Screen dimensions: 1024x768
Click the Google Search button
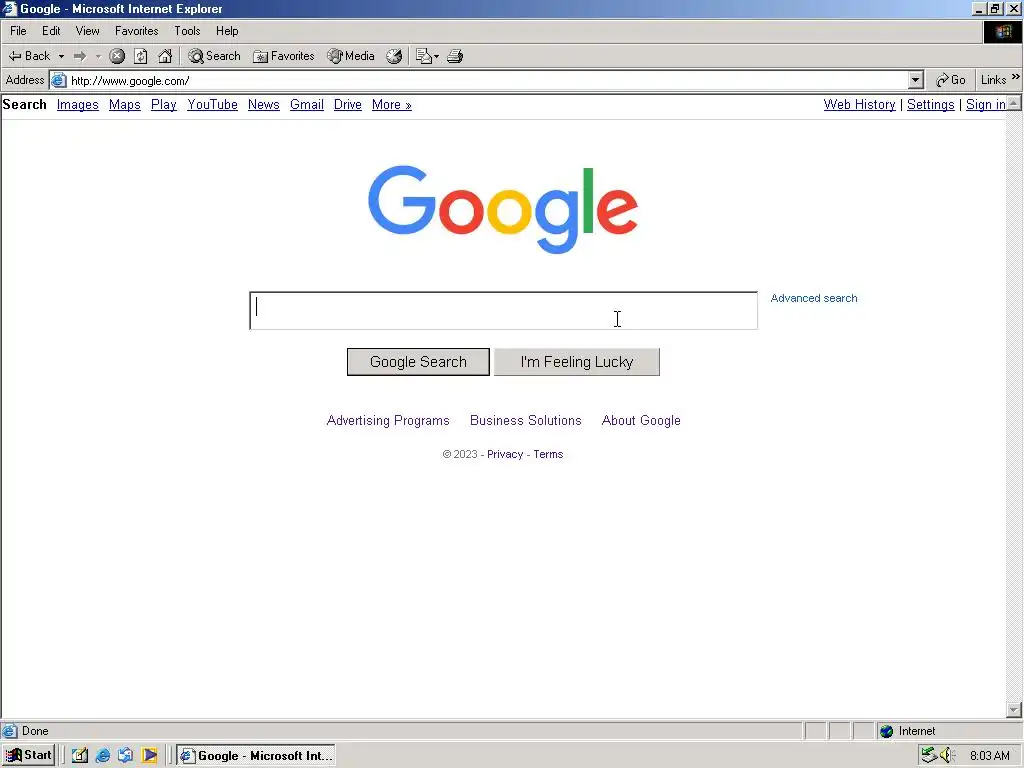tap(418, 362)
